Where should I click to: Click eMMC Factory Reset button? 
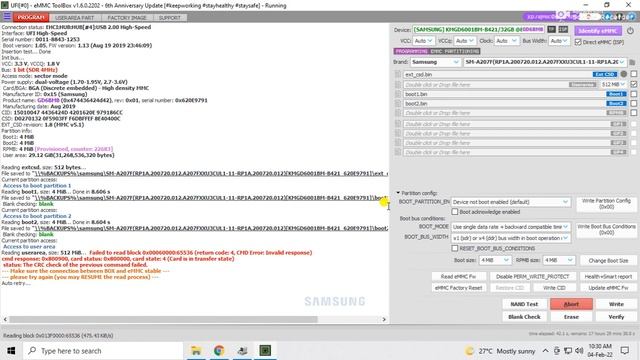click(458, 288)
